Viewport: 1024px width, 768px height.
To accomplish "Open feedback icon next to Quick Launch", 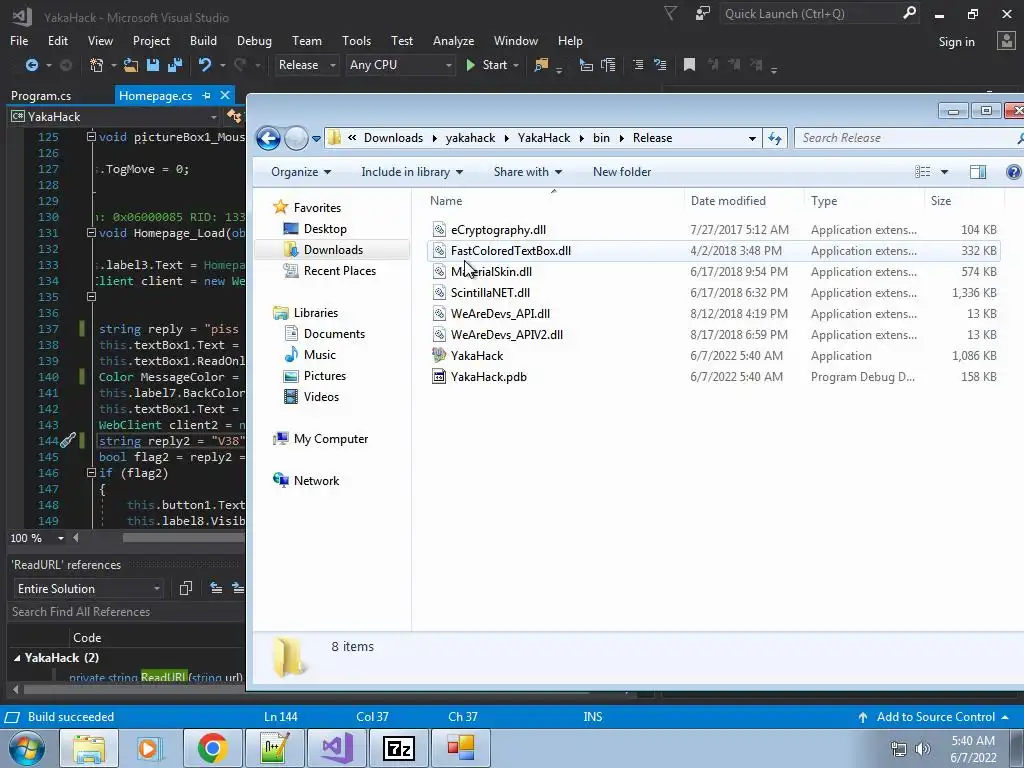I will [x=703, y=13].
